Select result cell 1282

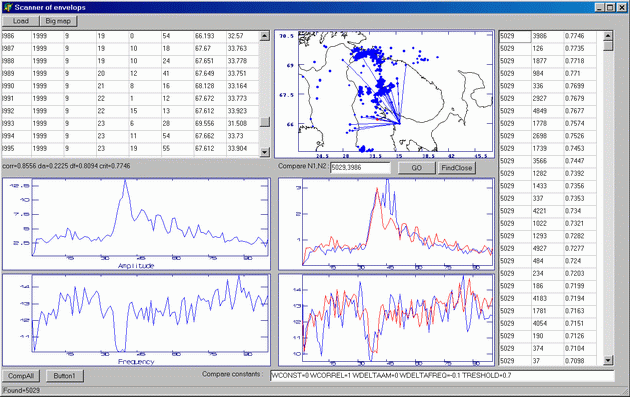tap(547, 173)
